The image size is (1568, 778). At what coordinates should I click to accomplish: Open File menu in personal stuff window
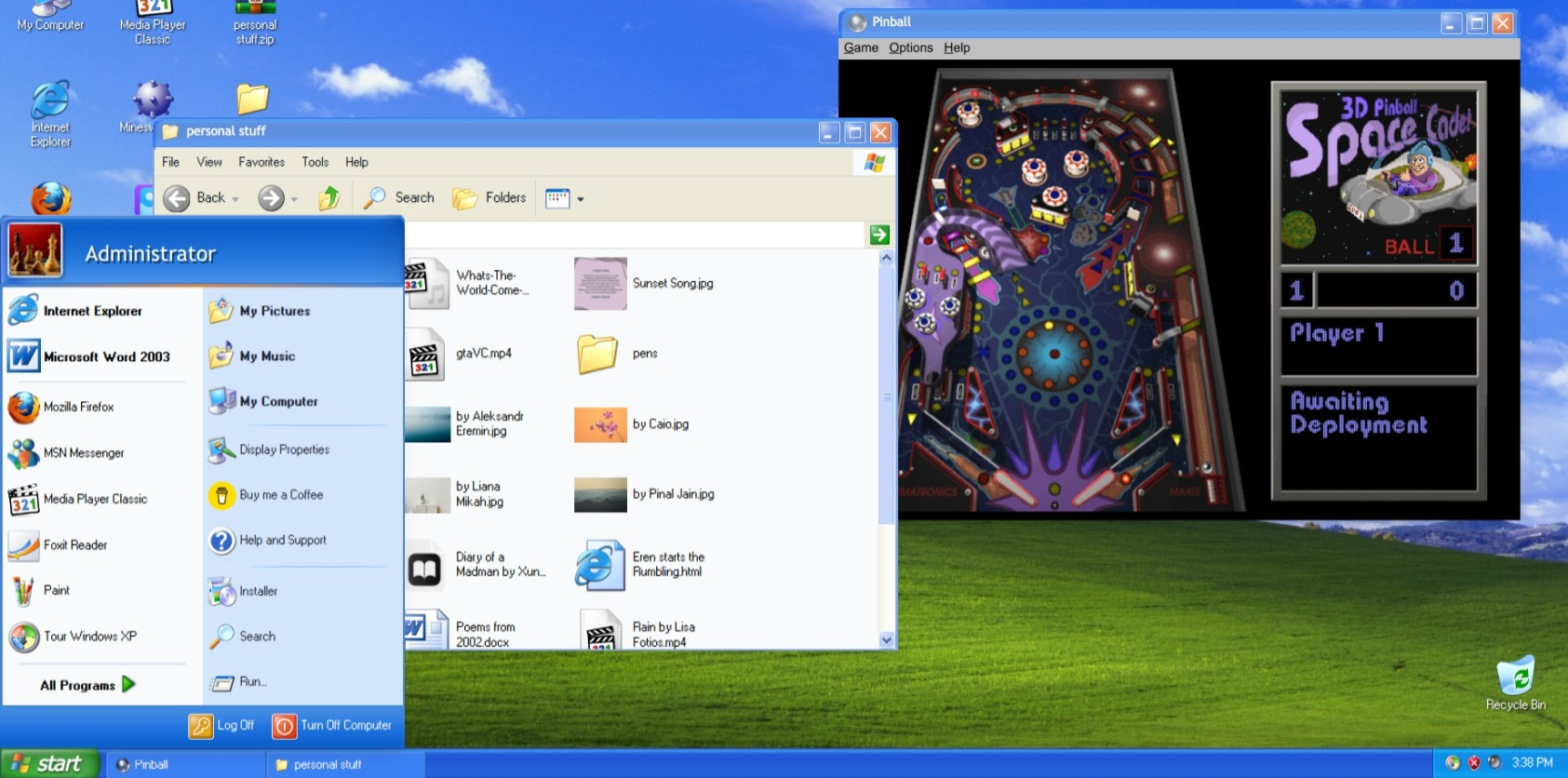pos(171,162)
